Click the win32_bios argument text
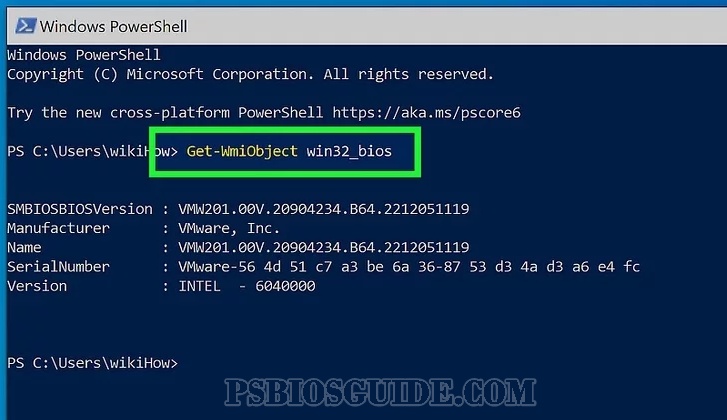 [349, 152]
